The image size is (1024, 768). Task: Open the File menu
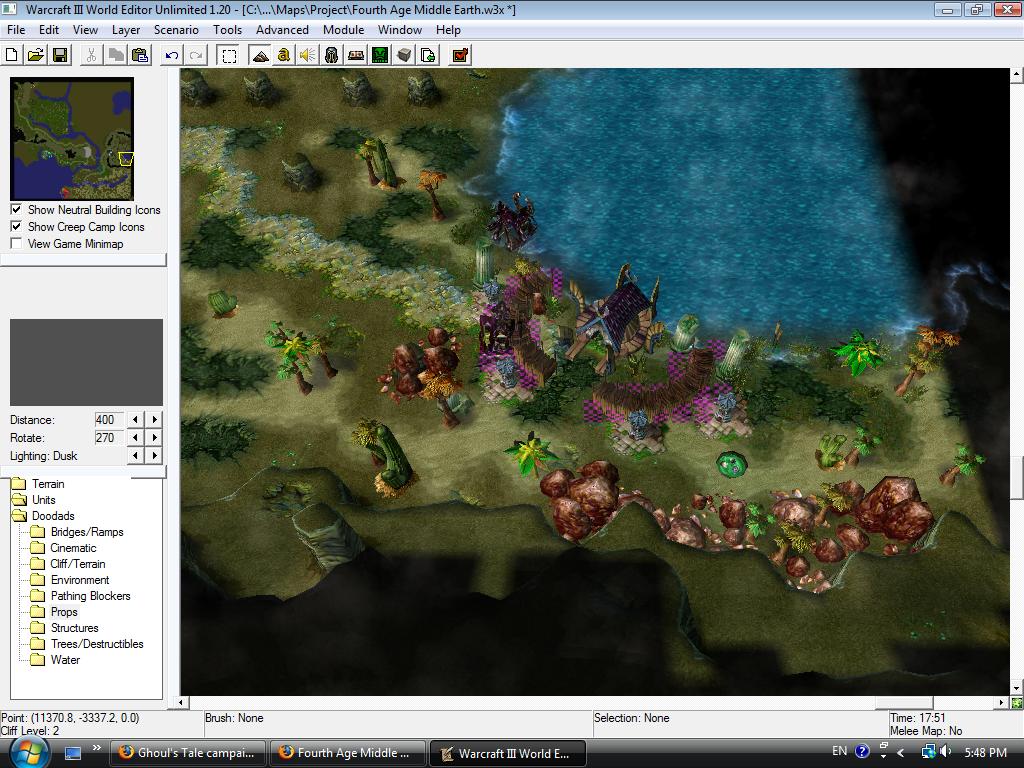tap(16, 30)
